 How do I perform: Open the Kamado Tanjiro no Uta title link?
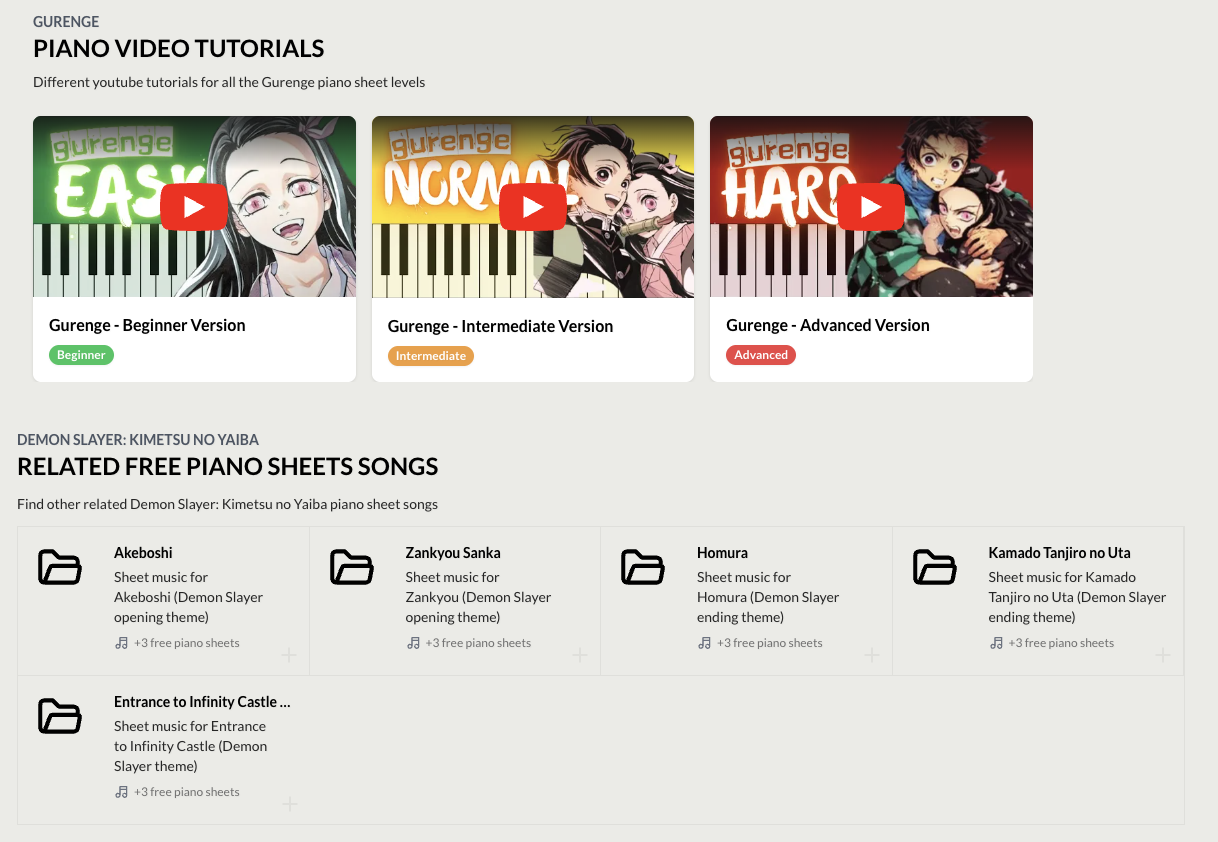[x=1059, y=552]
